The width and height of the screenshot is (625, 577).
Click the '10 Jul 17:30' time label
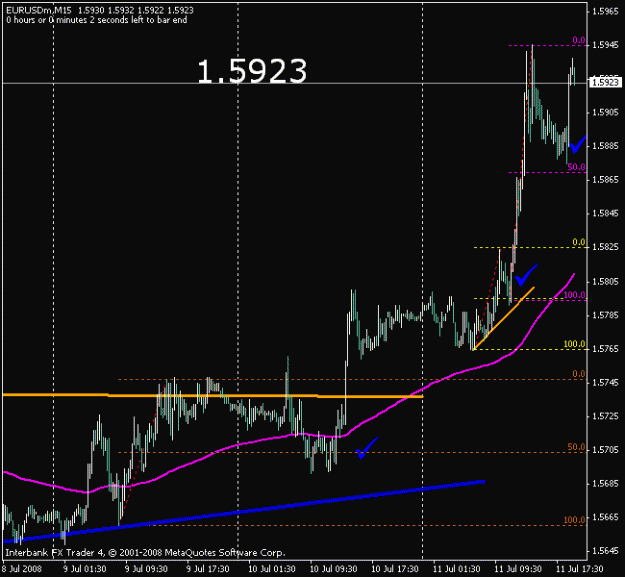[x=395, y=569]
